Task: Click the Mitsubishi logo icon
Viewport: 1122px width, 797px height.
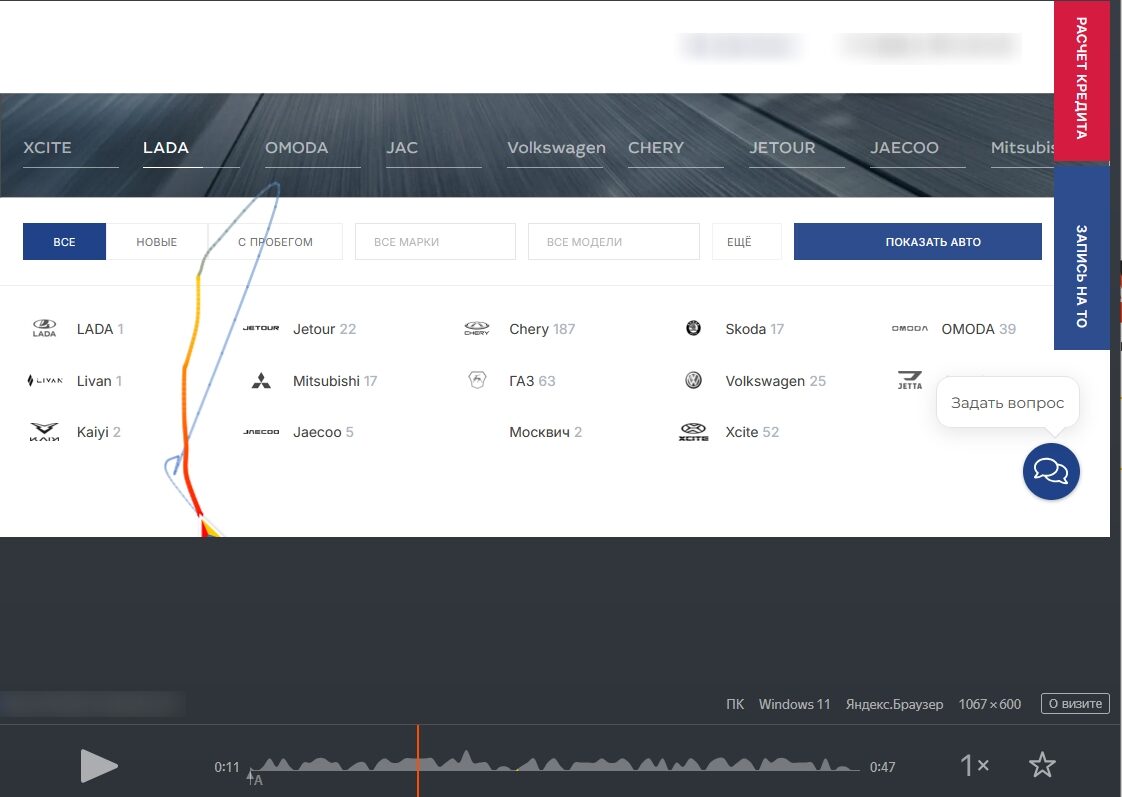Action: pyautogui.click(x=261, y=381)
